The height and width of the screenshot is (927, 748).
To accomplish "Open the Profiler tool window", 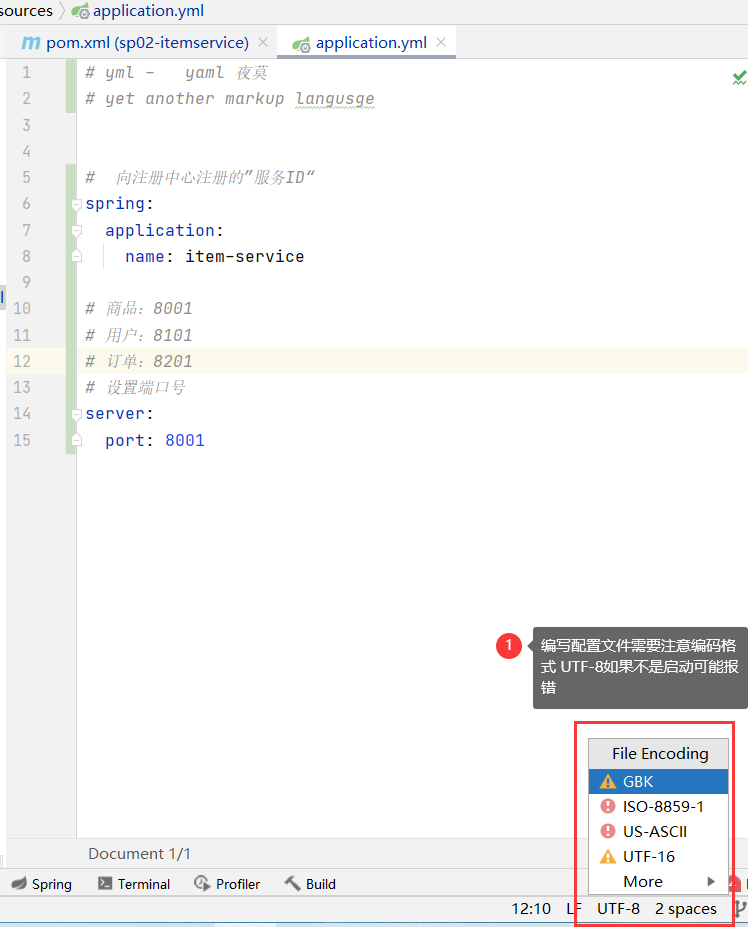I will pyautogui.click(x=227, y=884).
